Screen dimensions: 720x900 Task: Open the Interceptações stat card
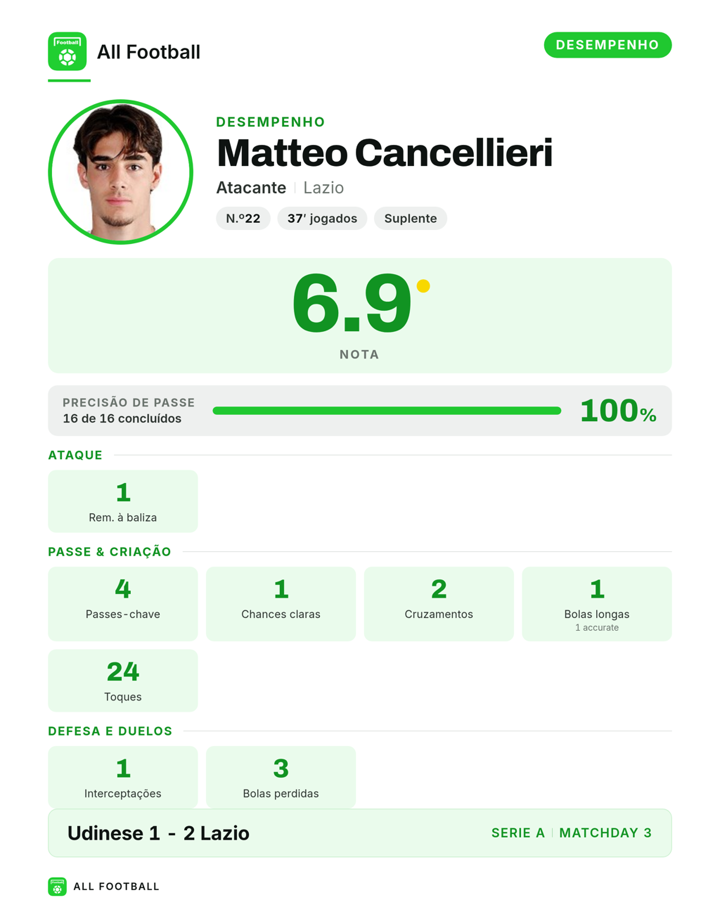[x=123, y=777]
